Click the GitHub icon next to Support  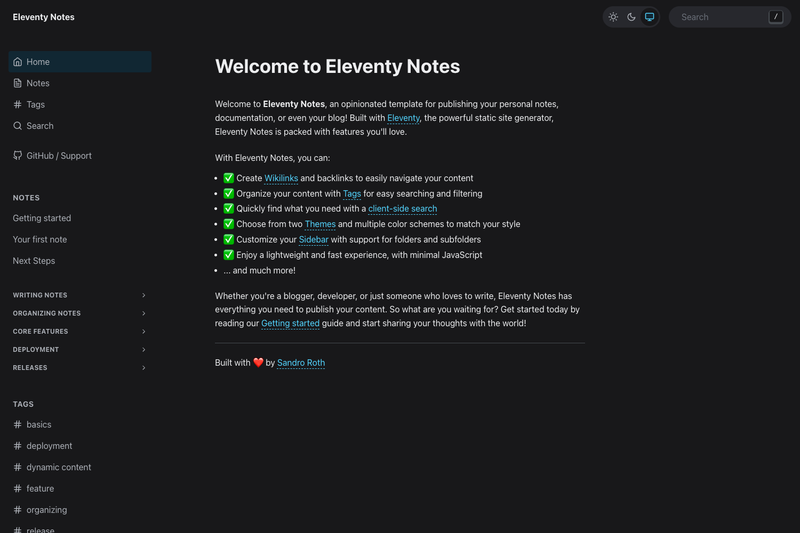[x=17, y=156]
